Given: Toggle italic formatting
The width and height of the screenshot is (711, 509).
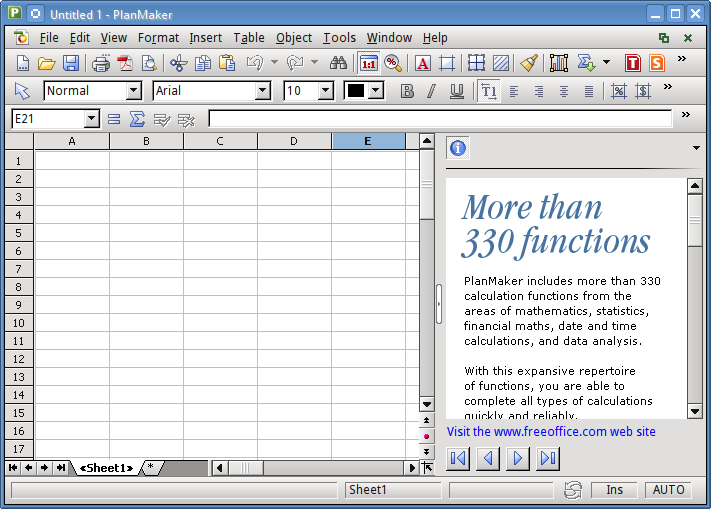Looking at the screenshot, I should [431, 91].
